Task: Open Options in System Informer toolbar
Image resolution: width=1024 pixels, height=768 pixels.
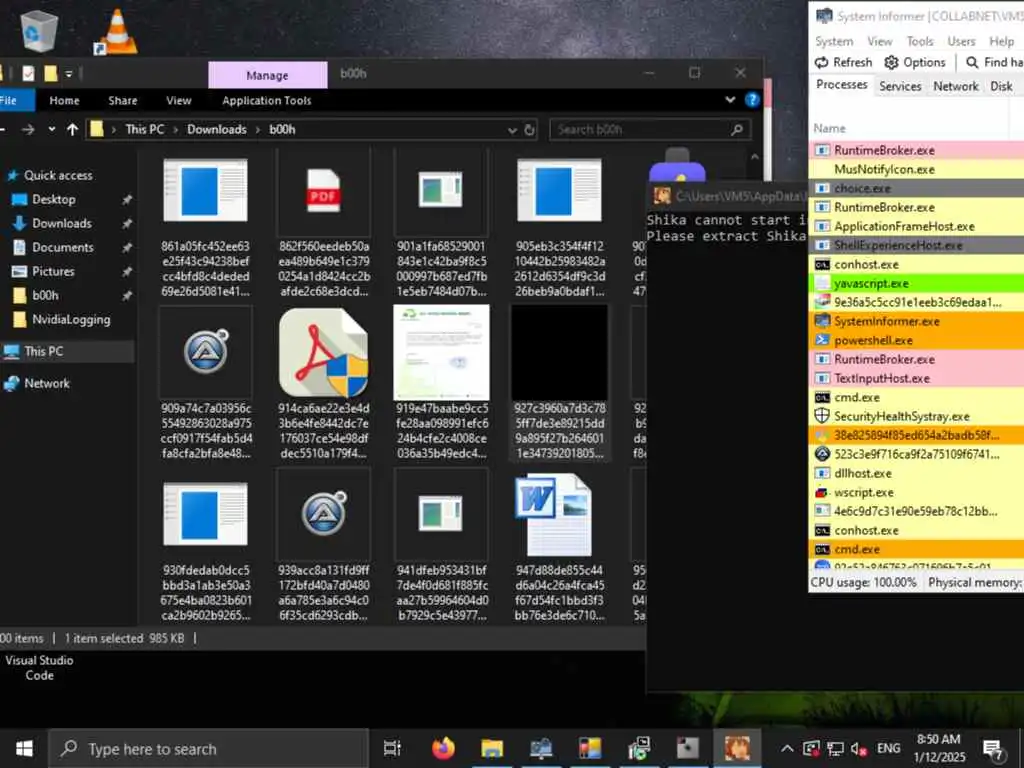Action: click(915, 62)
